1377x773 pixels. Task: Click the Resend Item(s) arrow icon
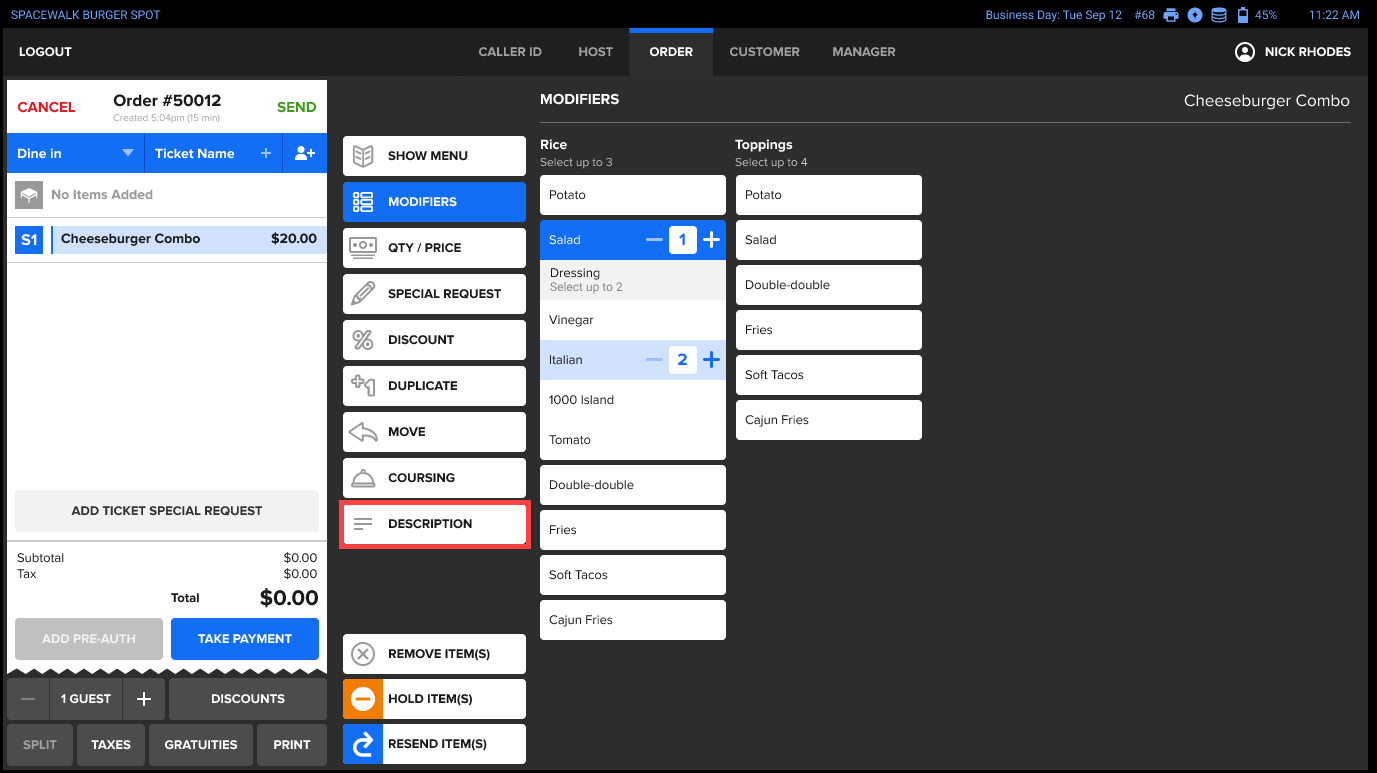coord(363,744)
